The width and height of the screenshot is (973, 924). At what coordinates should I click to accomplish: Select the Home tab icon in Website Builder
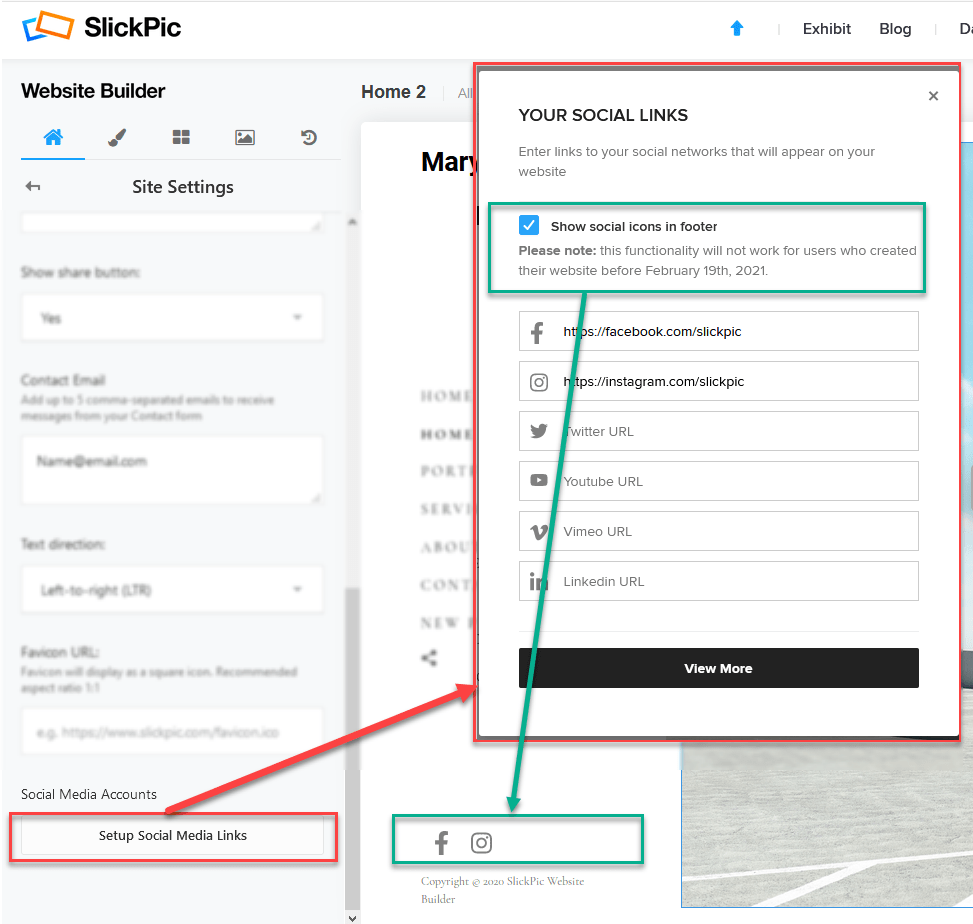click(53, 138)
